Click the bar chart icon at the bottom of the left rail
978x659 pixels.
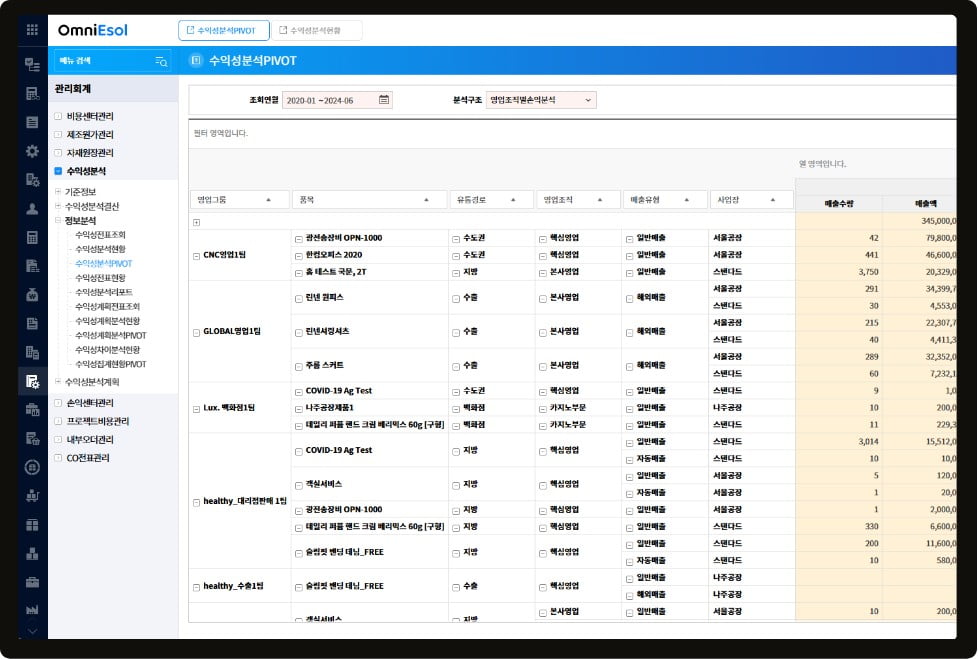coord(32,610)
